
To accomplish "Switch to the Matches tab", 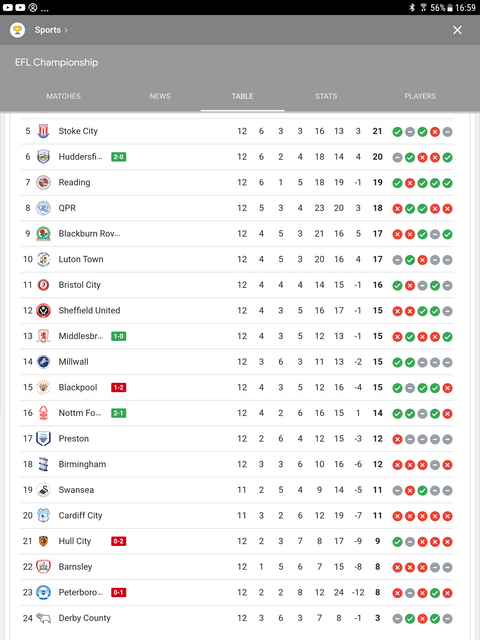I will tap(63, 96).
